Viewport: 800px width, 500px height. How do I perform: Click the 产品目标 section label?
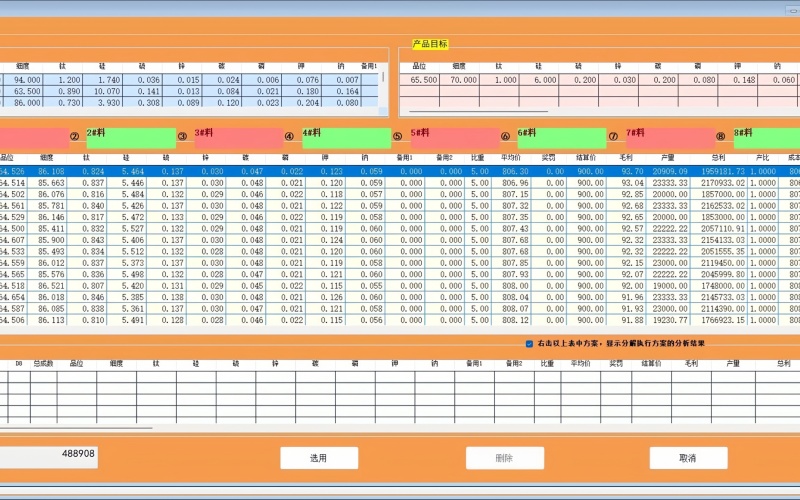[430, 44]
